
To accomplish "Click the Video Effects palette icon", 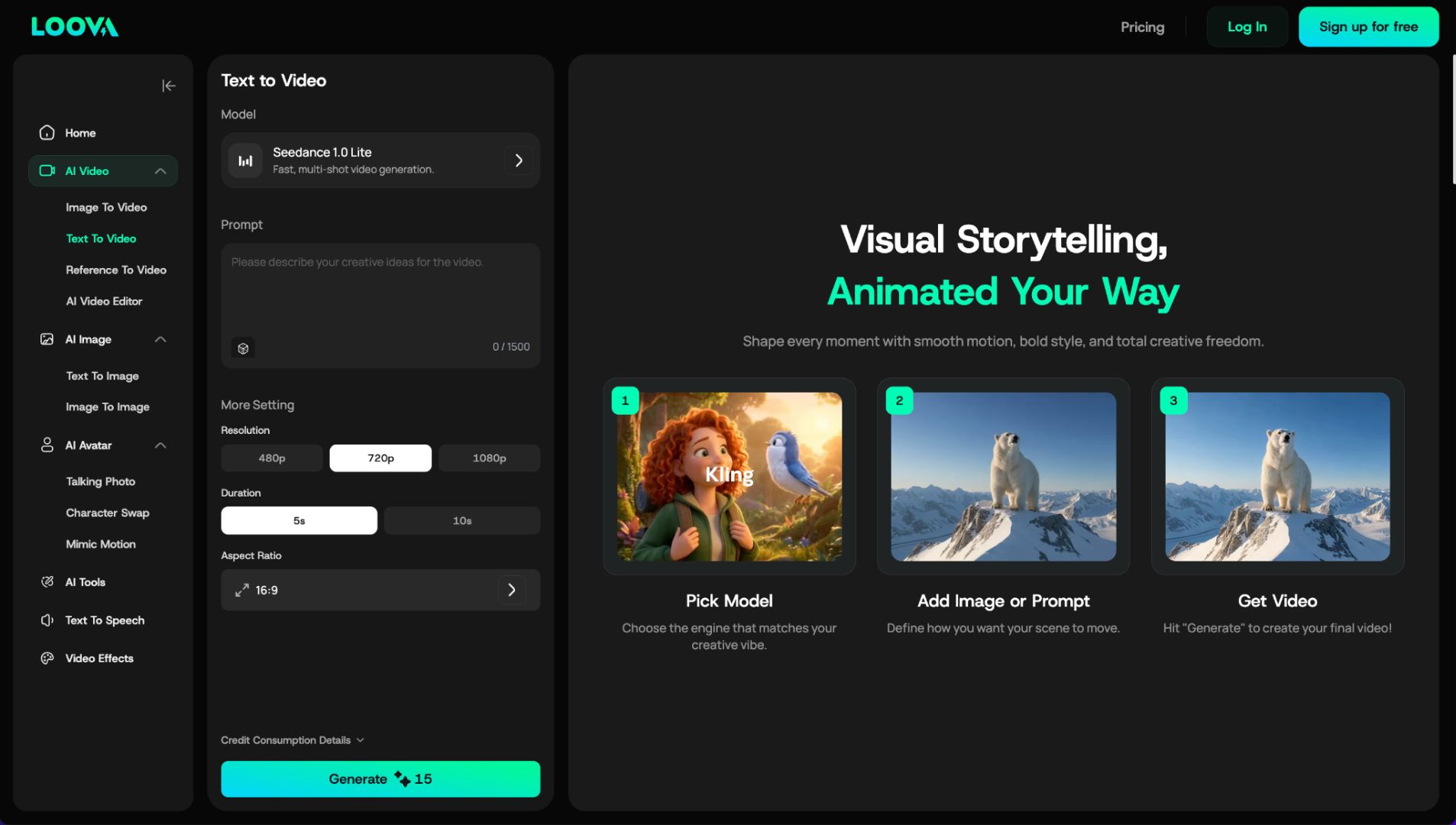I will (x=47, y=658).
